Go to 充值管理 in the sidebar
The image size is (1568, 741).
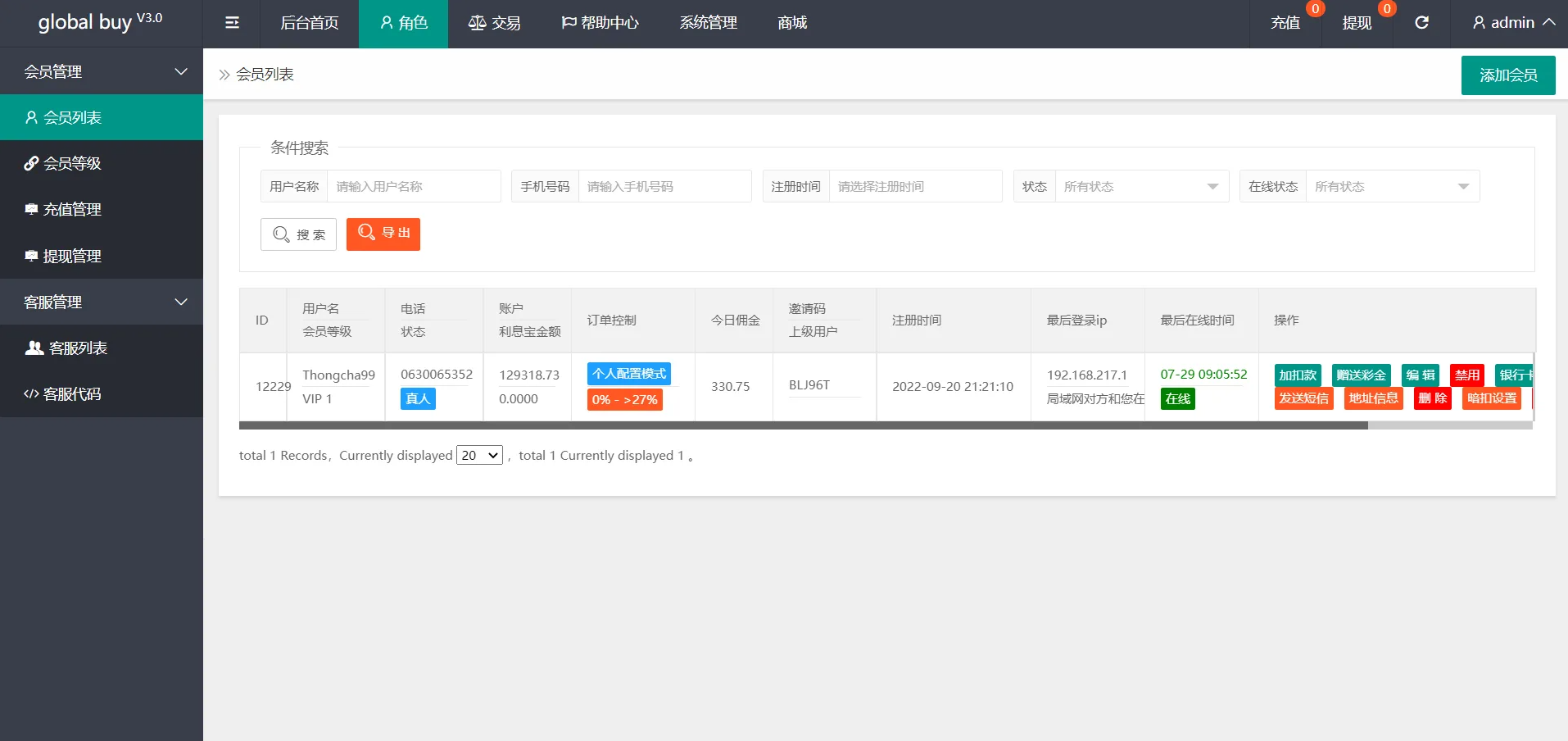pyautogui.click(x=72, y=209)
